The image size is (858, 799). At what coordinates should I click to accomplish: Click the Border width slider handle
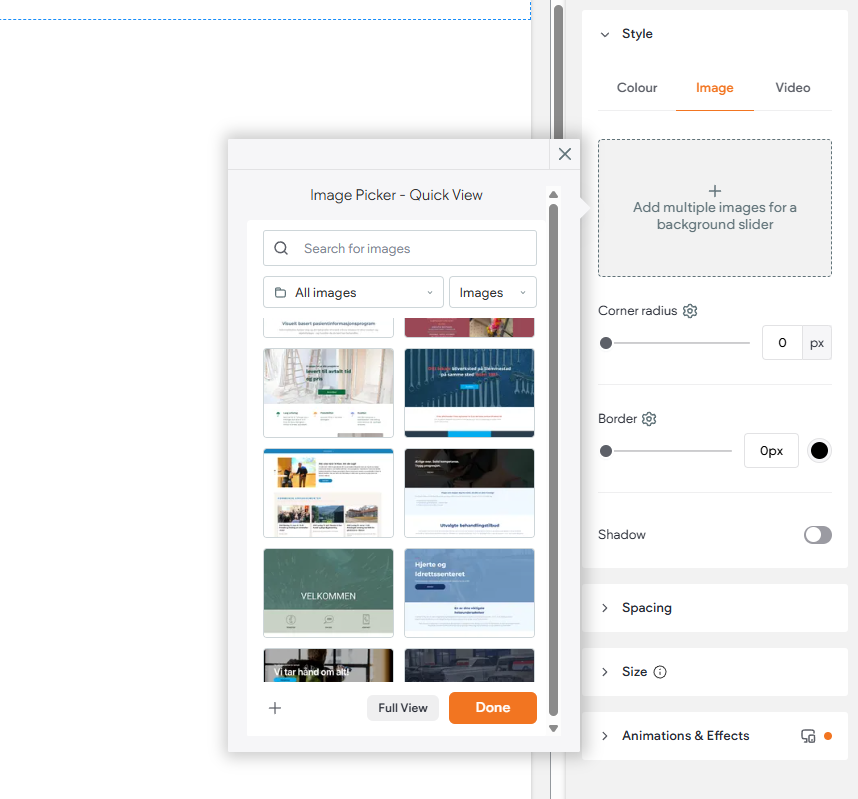[x=606, y=451]
